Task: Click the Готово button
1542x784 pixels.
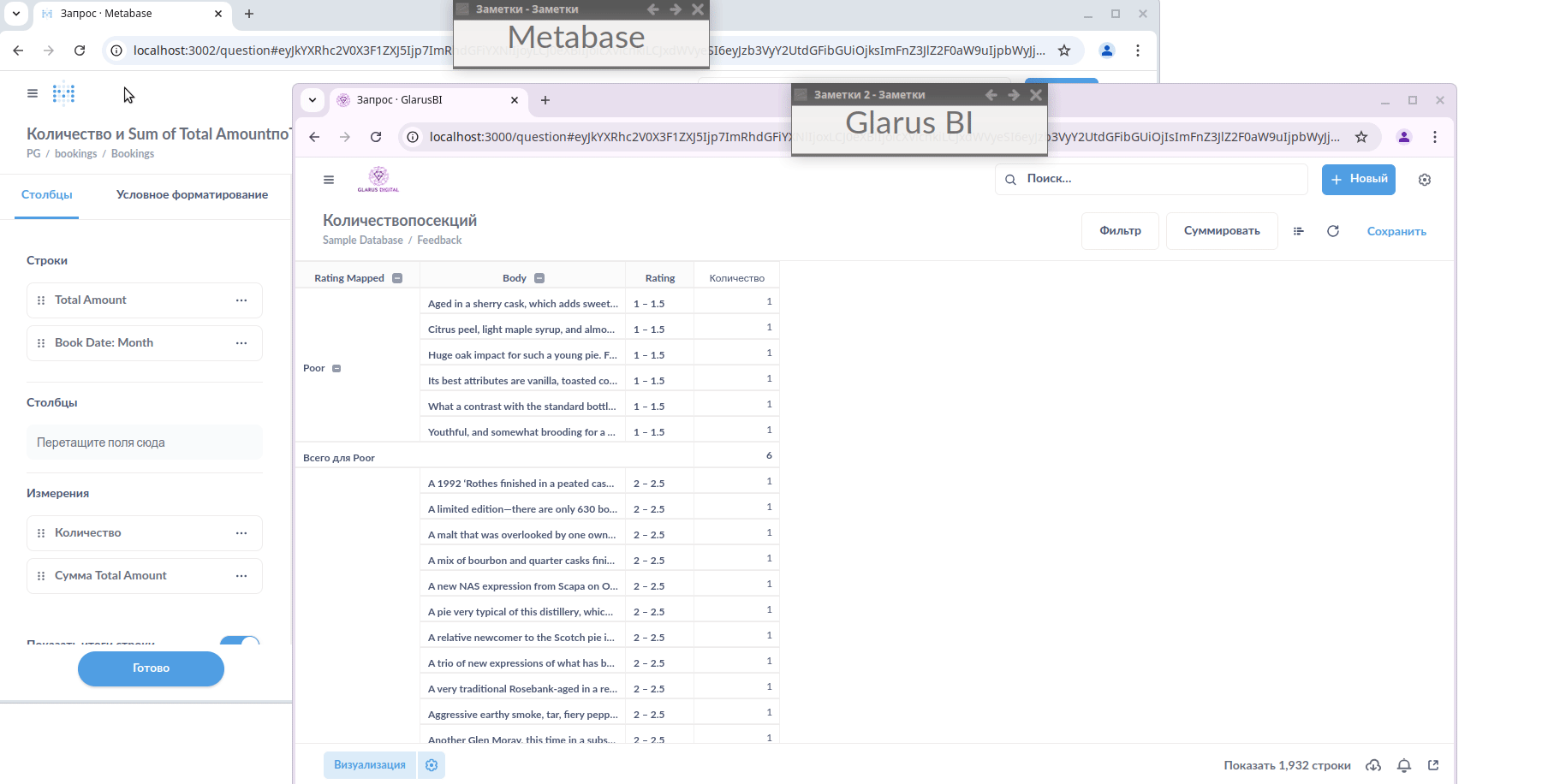Action: click(151, 668)
